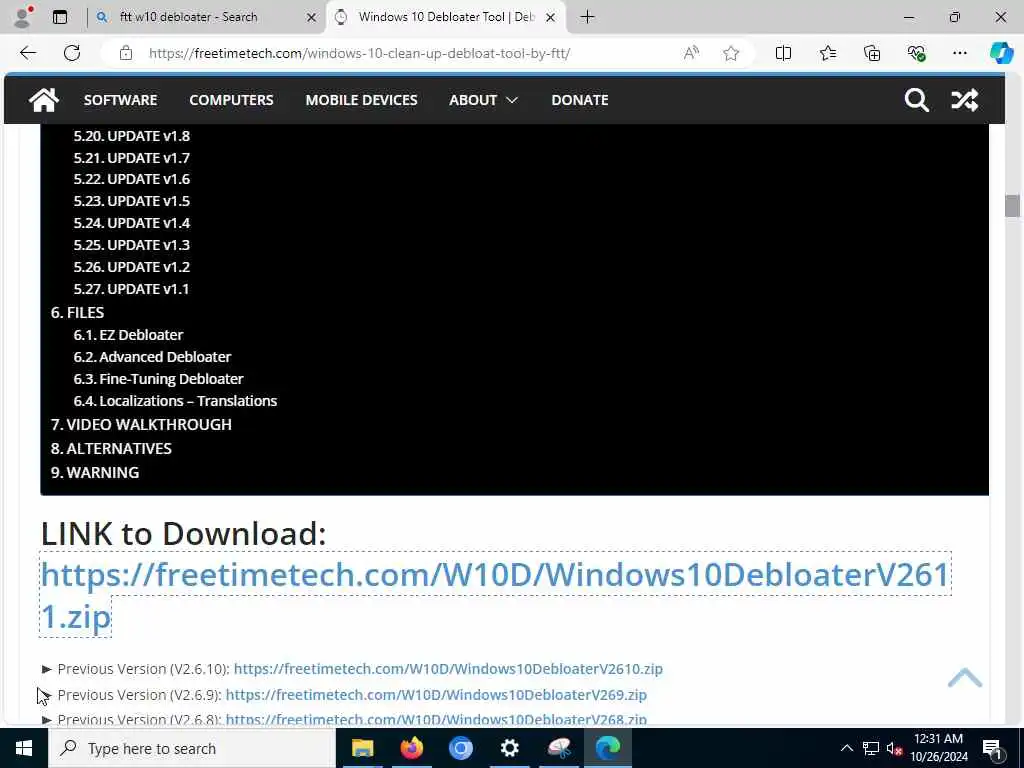This screenshot has width=1024, height=768.
Task: Open the site search magnifier icon
Action: [x=916, y=100]
